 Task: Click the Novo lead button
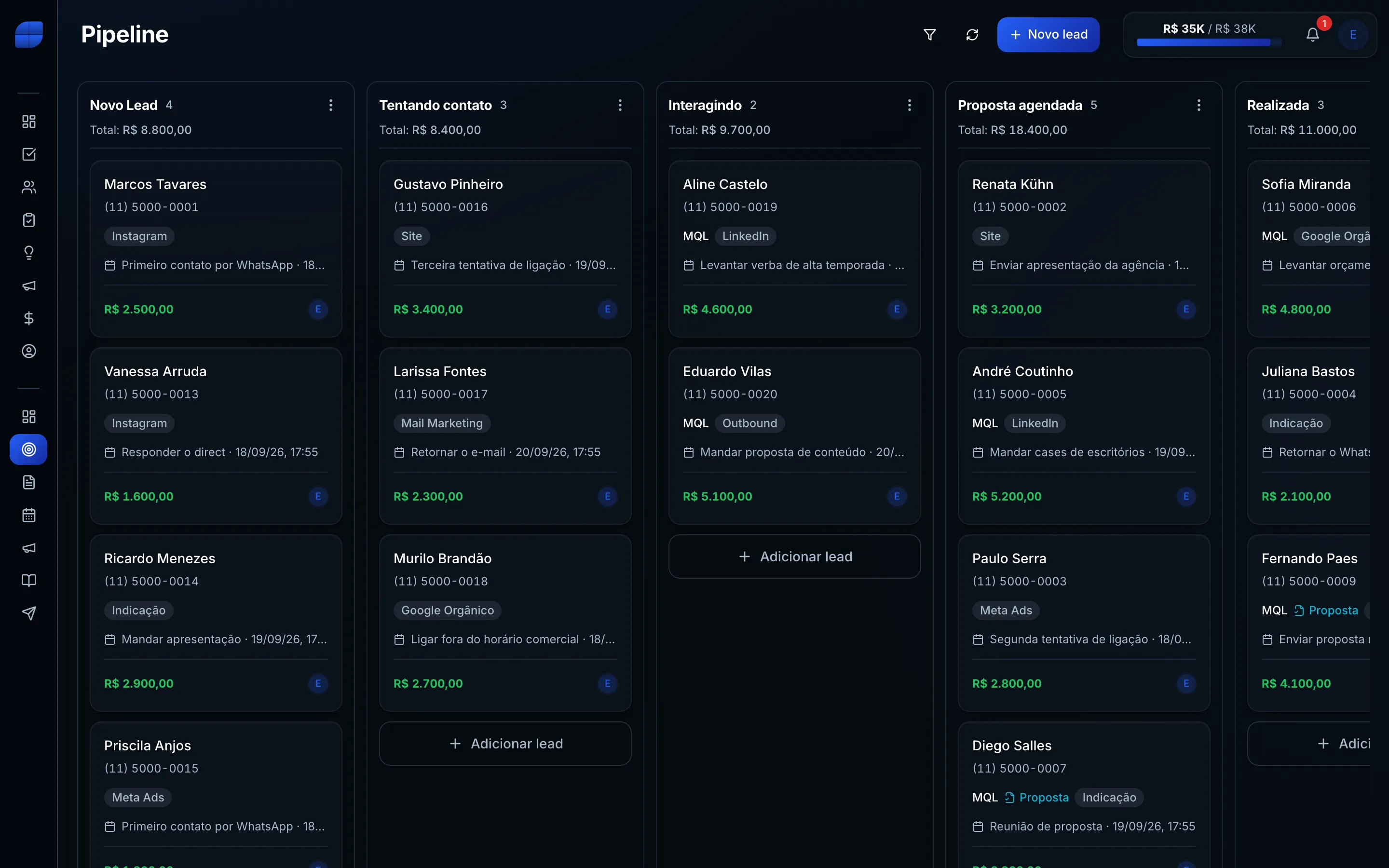pos(1048,34)
